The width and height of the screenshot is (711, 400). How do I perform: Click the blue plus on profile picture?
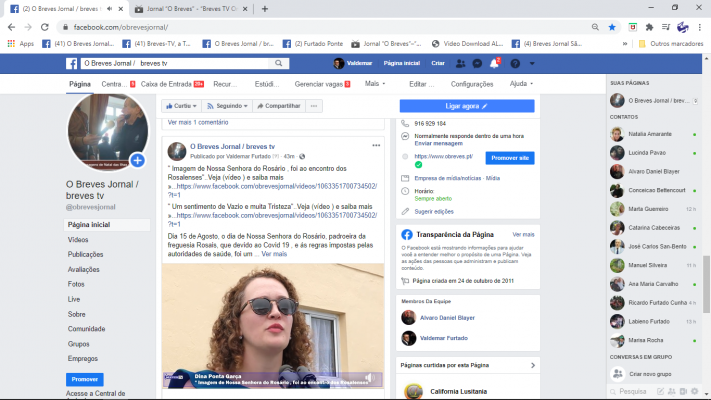coord(137,160)
